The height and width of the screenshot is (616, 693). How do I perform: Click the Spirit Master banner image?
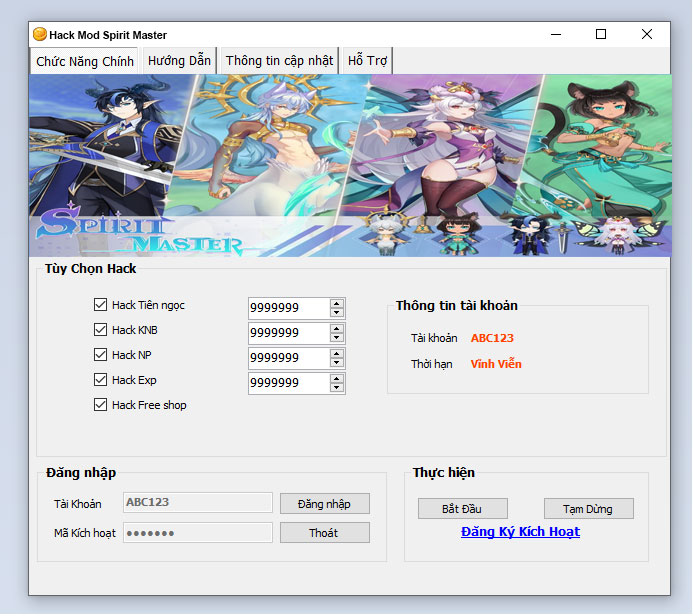coord(350,165)
